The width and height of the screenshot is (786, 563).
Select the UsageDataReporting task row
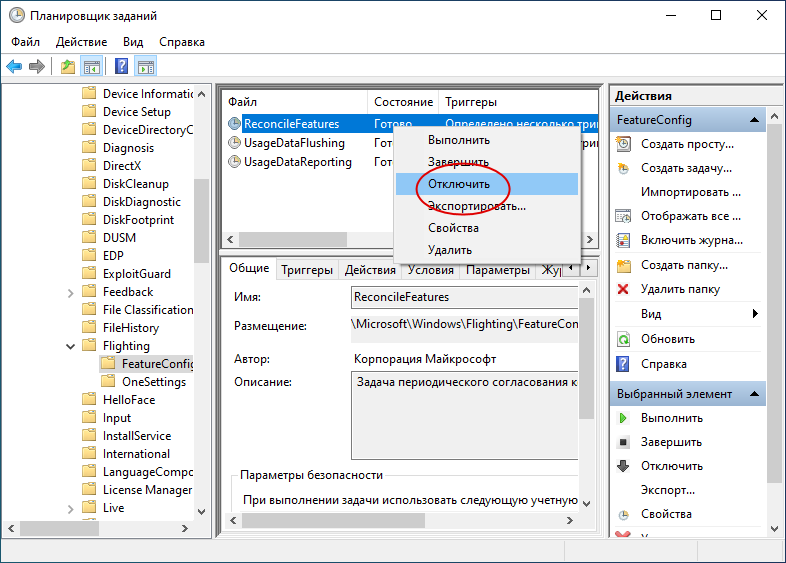coord(297,162)
